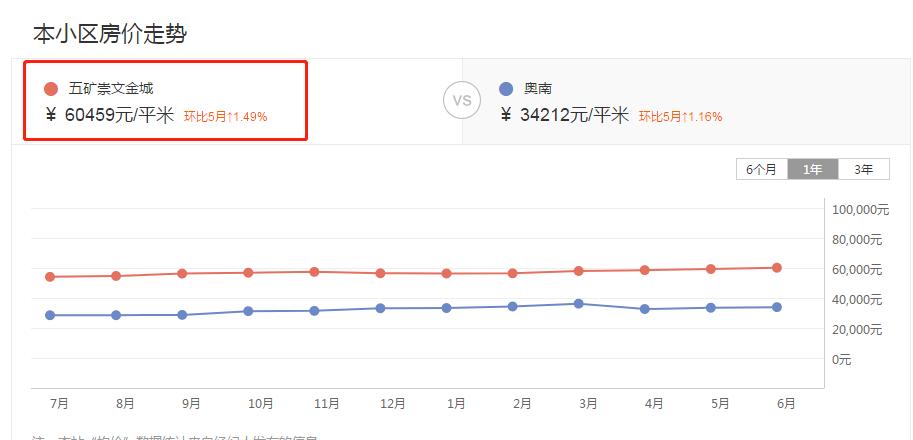This screenshot has height=440, width=913.
Task: Click the blue 奥南 legend dot
Action: 506,89
